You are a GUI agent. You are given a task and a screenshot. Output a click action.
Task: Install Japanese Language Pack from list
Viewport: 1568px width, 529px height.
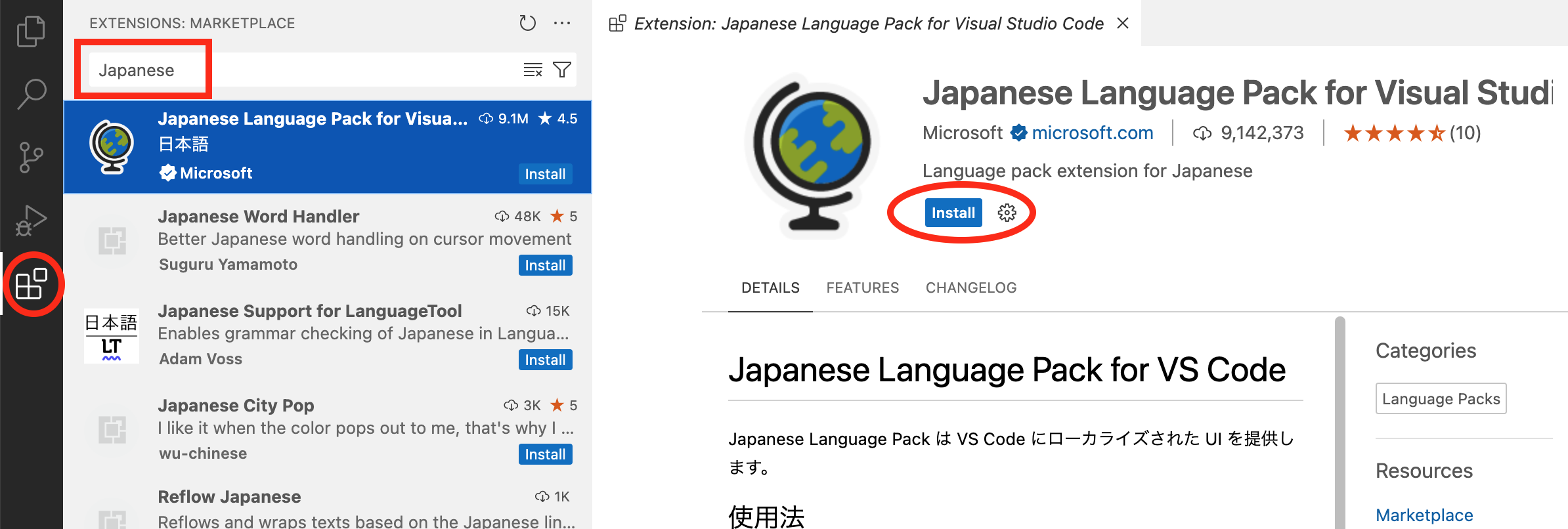pyautogui.click(x=545, y=174)
